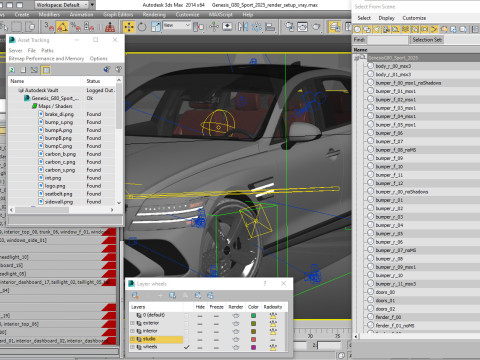Open the Modifiers menu
This screenshot has height=360, width=480.
coord(49,15)
